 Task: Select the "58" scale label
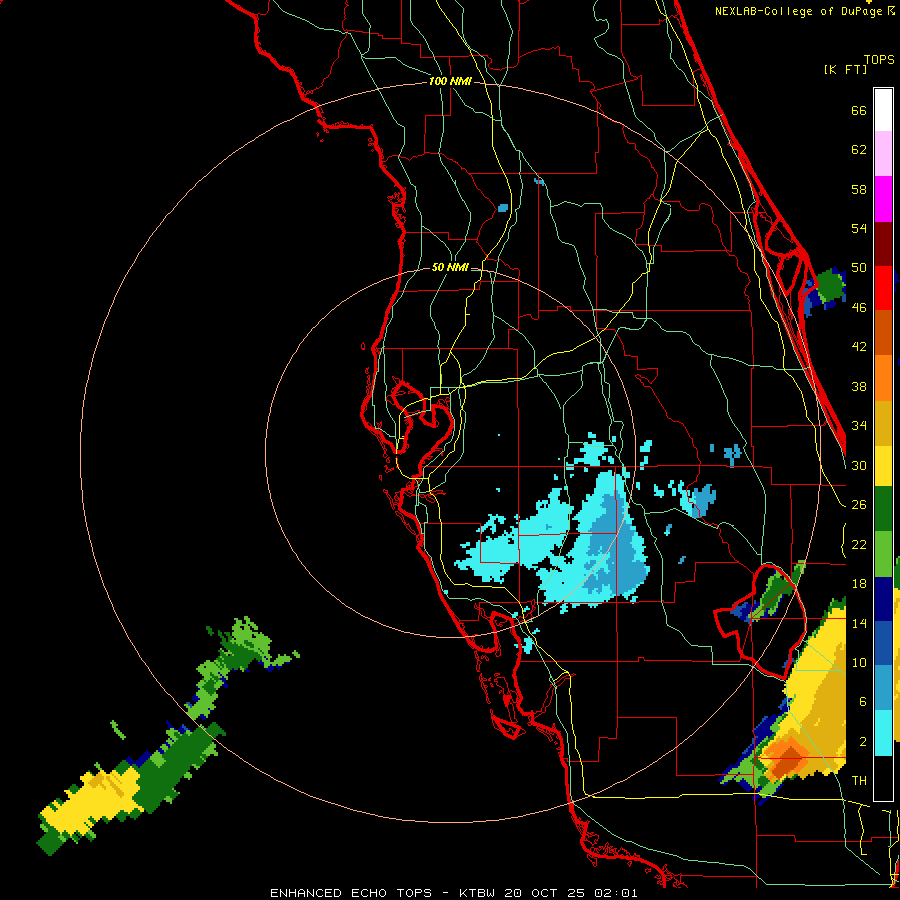click(859, 189)
